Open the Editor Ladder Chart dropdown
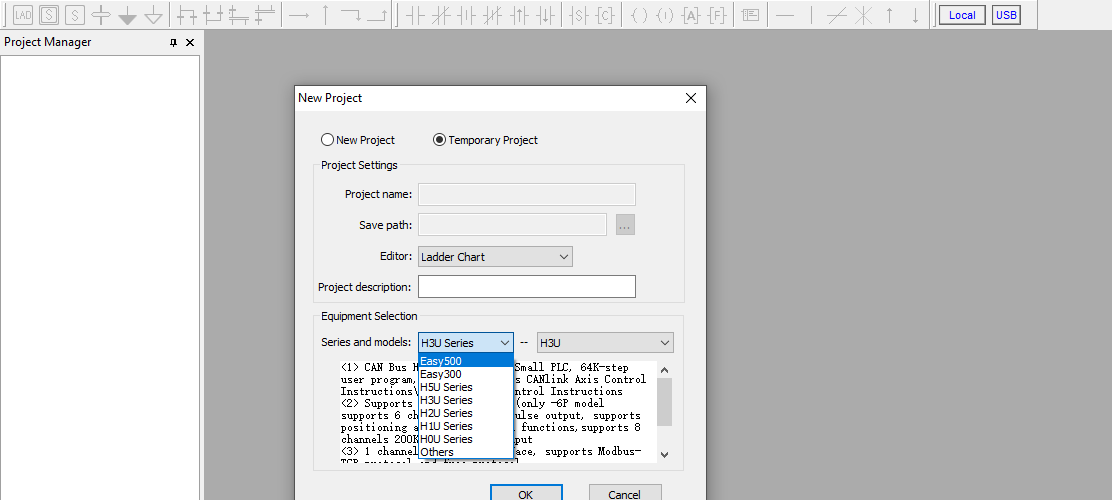The width and height of the screenshot is (1112, 500). (x=495, y=257)
